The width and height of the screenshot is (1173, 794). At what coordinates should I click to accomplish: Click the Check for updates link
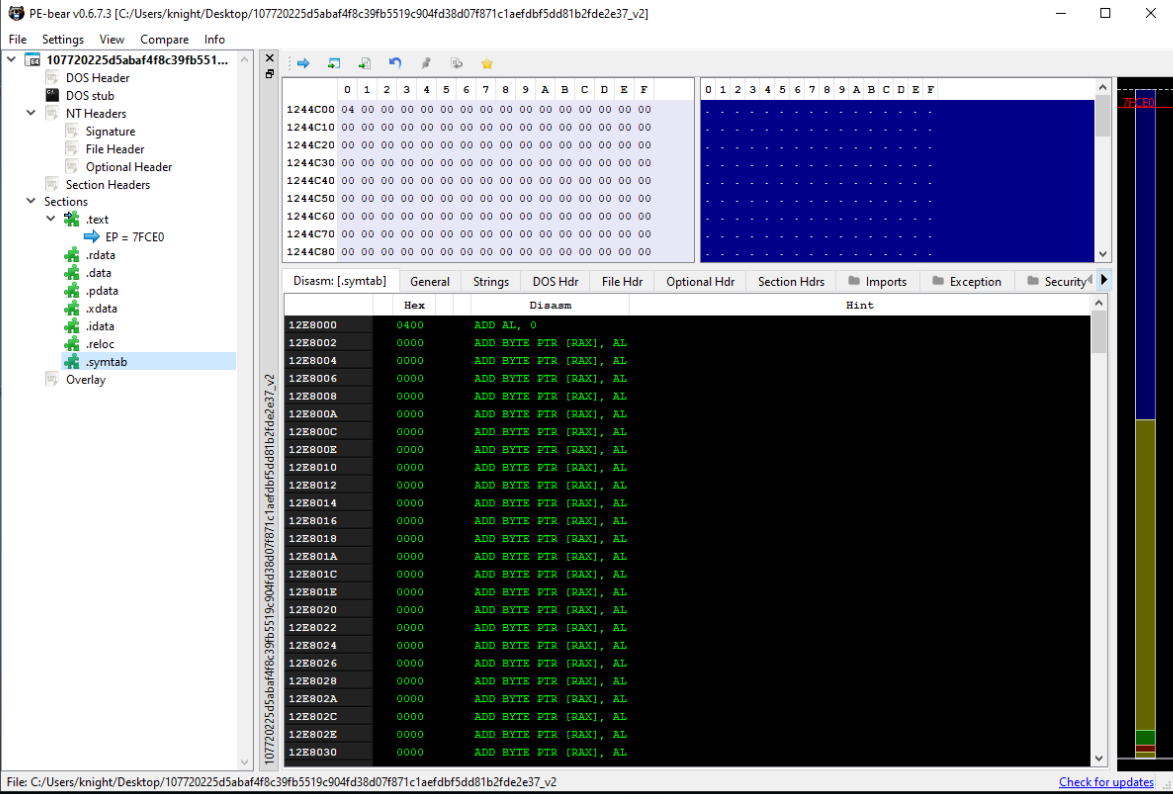coord(1106,782)
